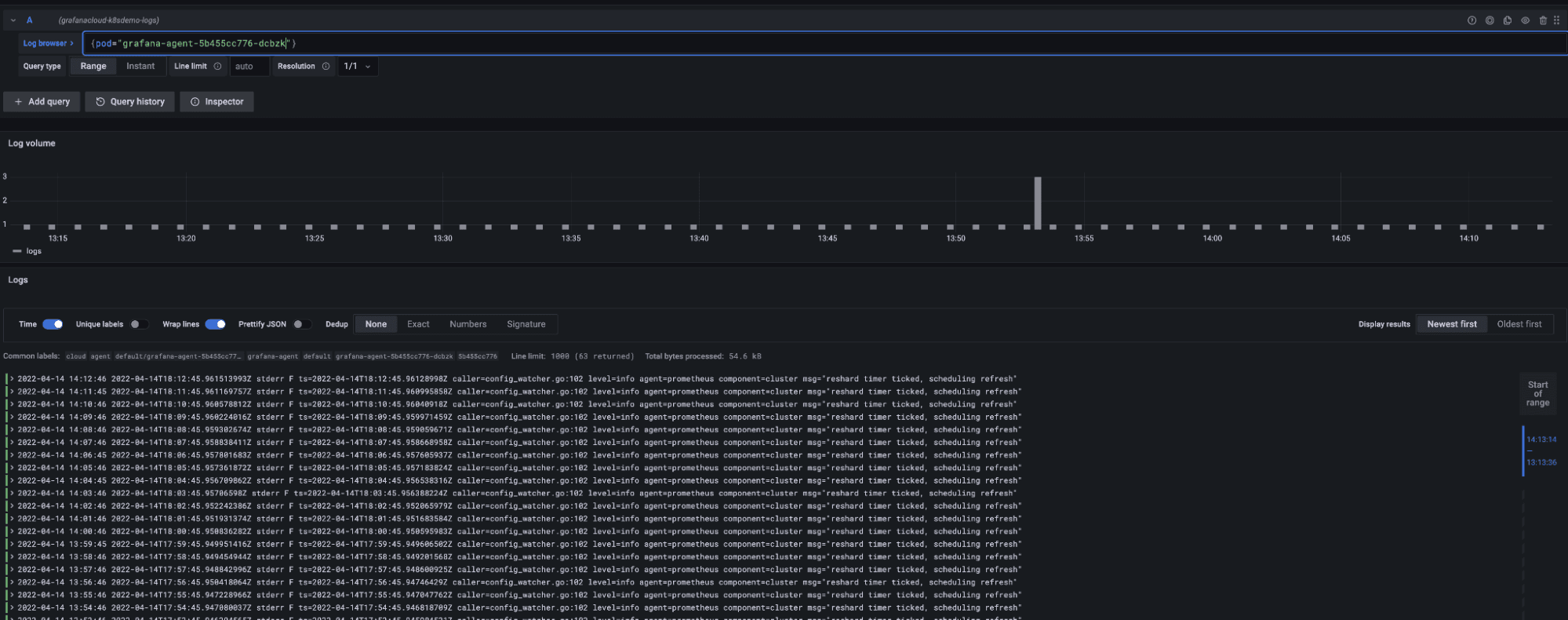Toggle query A visibility eye icon
The width and height of the screenshot is (1568, 620).
click(x=1526, y=20)
